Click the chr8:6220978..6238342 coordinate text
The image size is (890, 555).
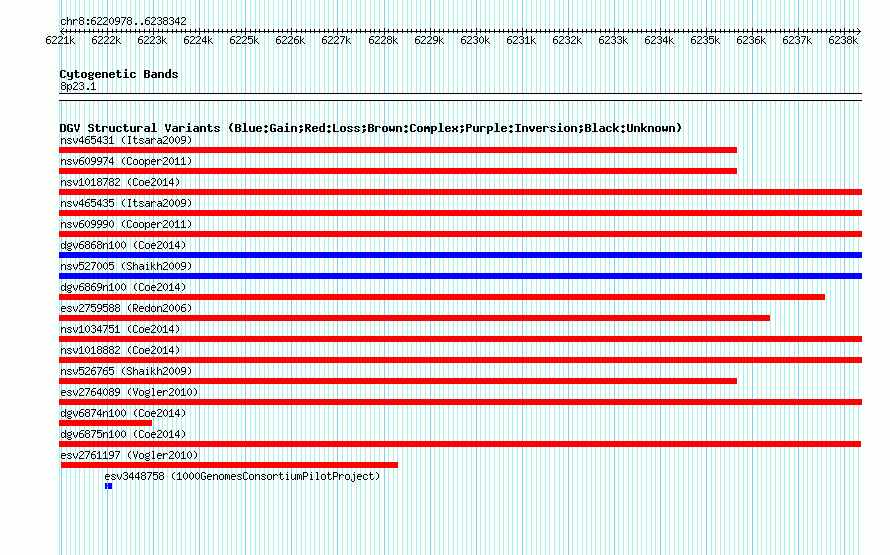[x=123, y=21]
